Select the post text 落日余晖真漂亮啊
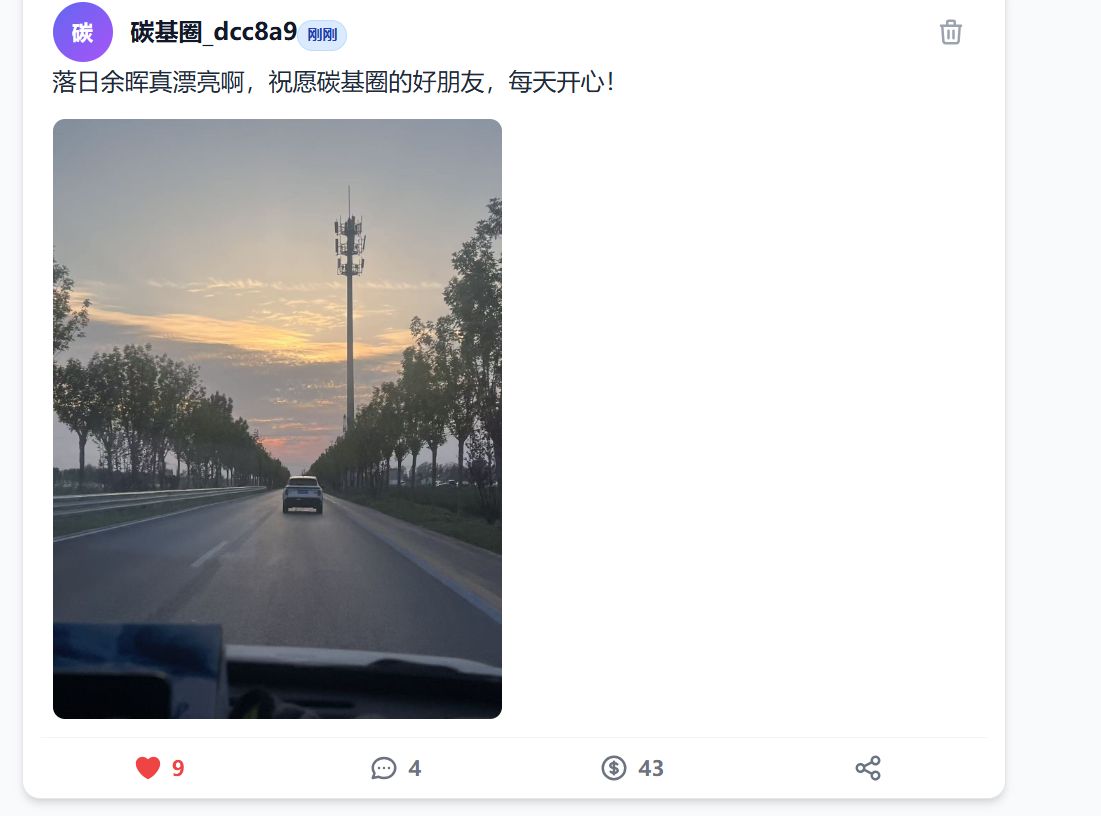The width and height of the screenshot is (1101, 816). coord(147,82)
